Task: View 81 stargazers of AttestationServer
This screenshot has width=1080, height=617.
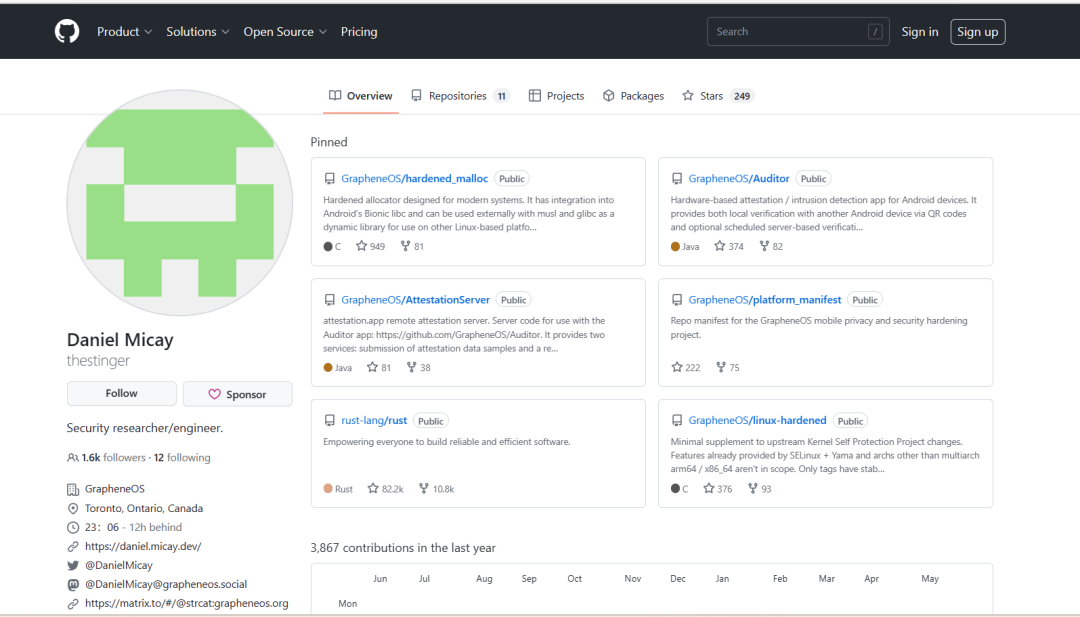Action: [x=379, y=367]
